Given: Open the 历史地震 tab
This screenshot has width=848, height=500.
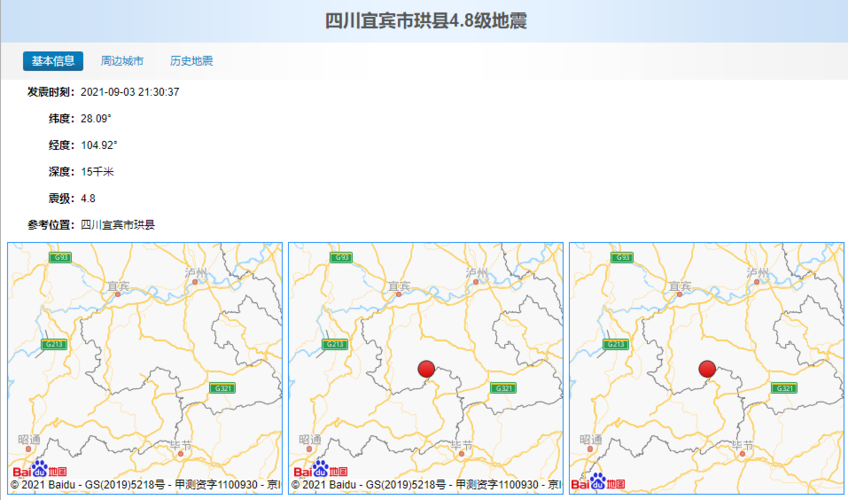Looking at the screenshot, I should [x=191, y=61].
